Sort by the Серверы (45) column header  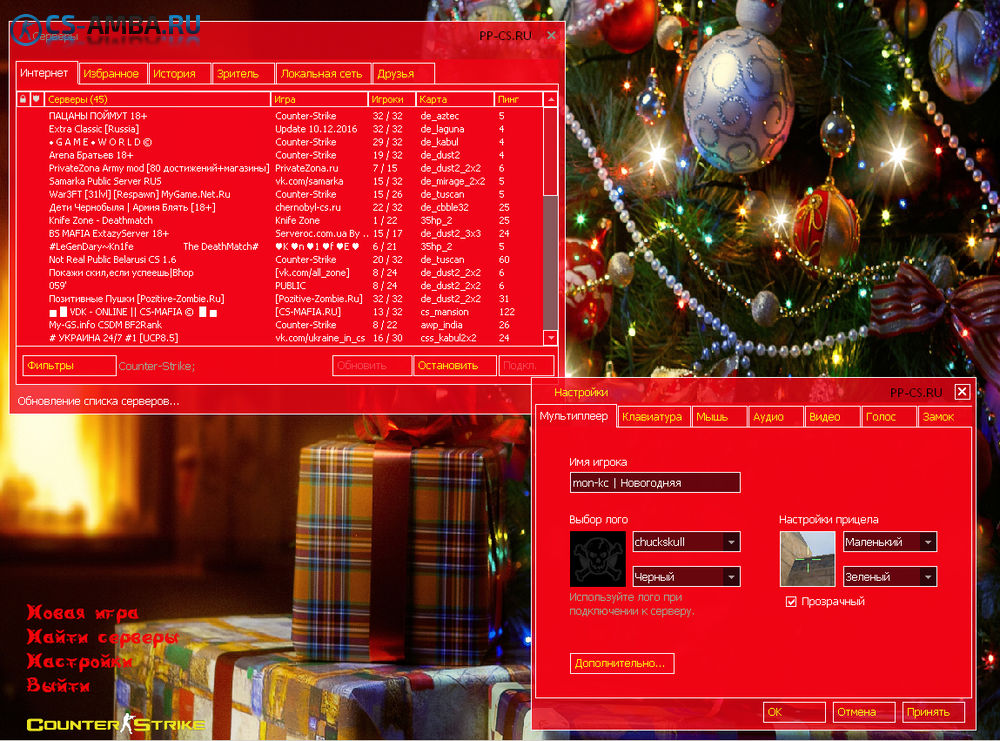tap(158, 99)
